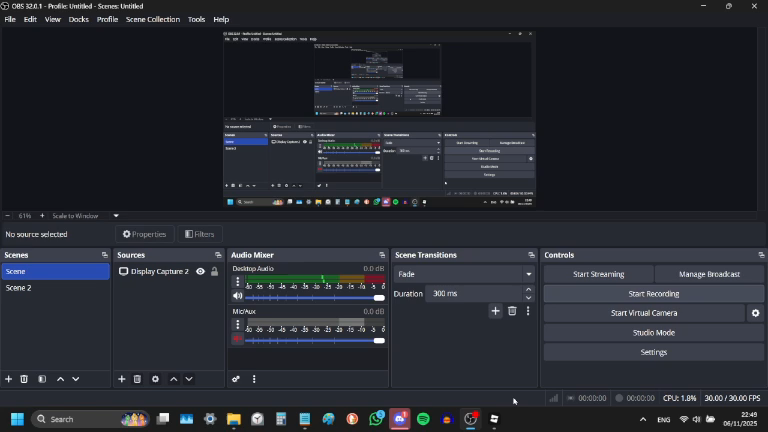768x432 pixels.
Task: Click the Mic/Aux volume slider
Action: (315, 340)
